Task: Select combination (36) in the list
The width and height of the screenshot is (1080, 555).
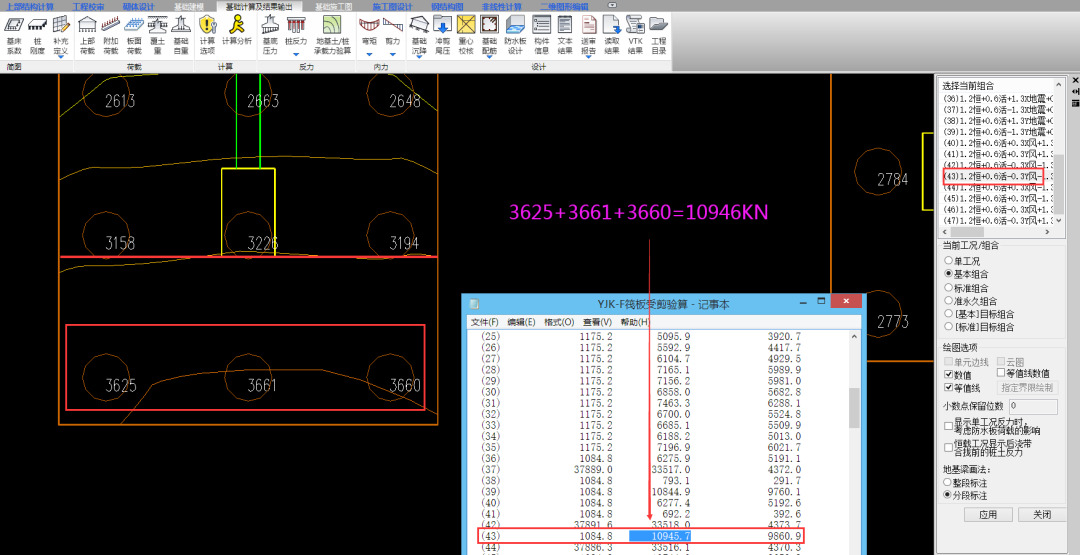Action: 998,98
